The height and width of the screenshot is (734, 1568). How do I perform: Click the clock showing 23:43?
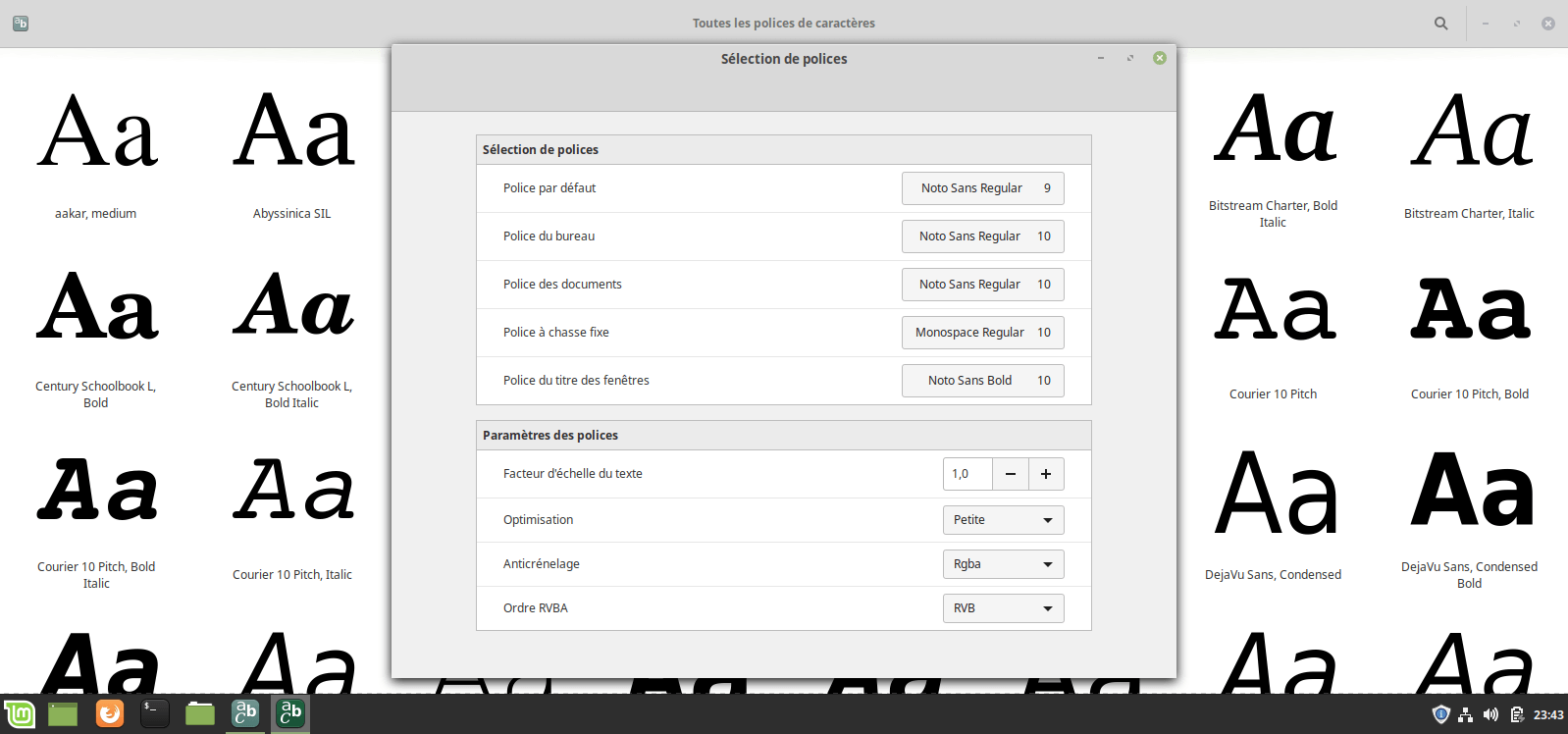tap(1548, 714)
